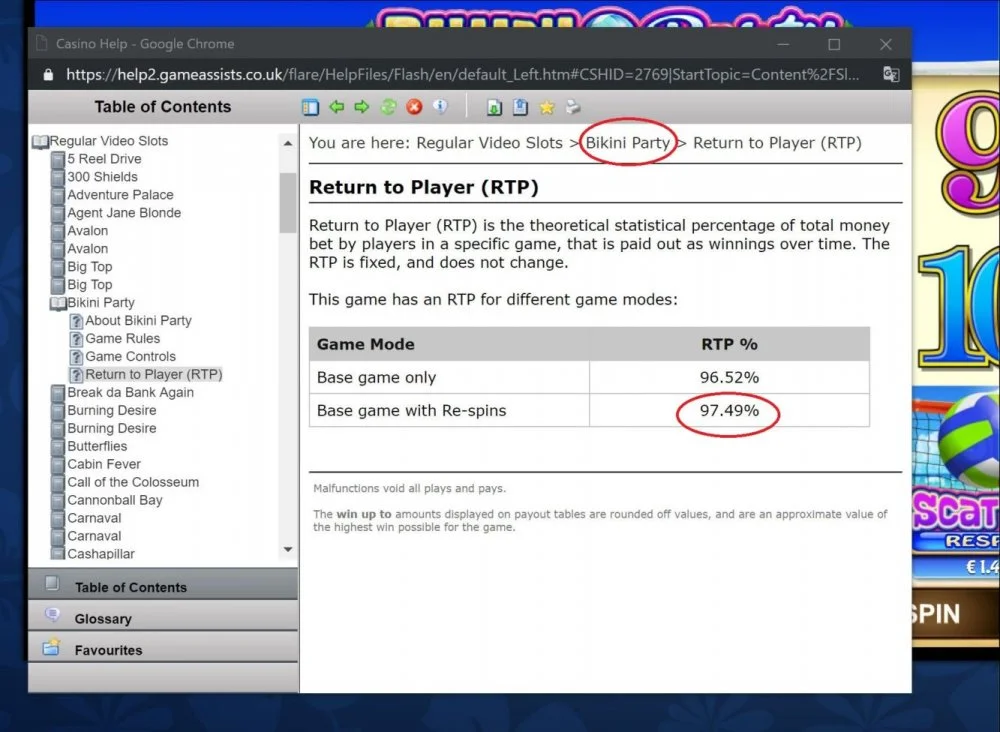Viewport: 1000px width, 732px height.
Task: Click the Favourites folder icon in accordion
Action: tap(51, 647)
